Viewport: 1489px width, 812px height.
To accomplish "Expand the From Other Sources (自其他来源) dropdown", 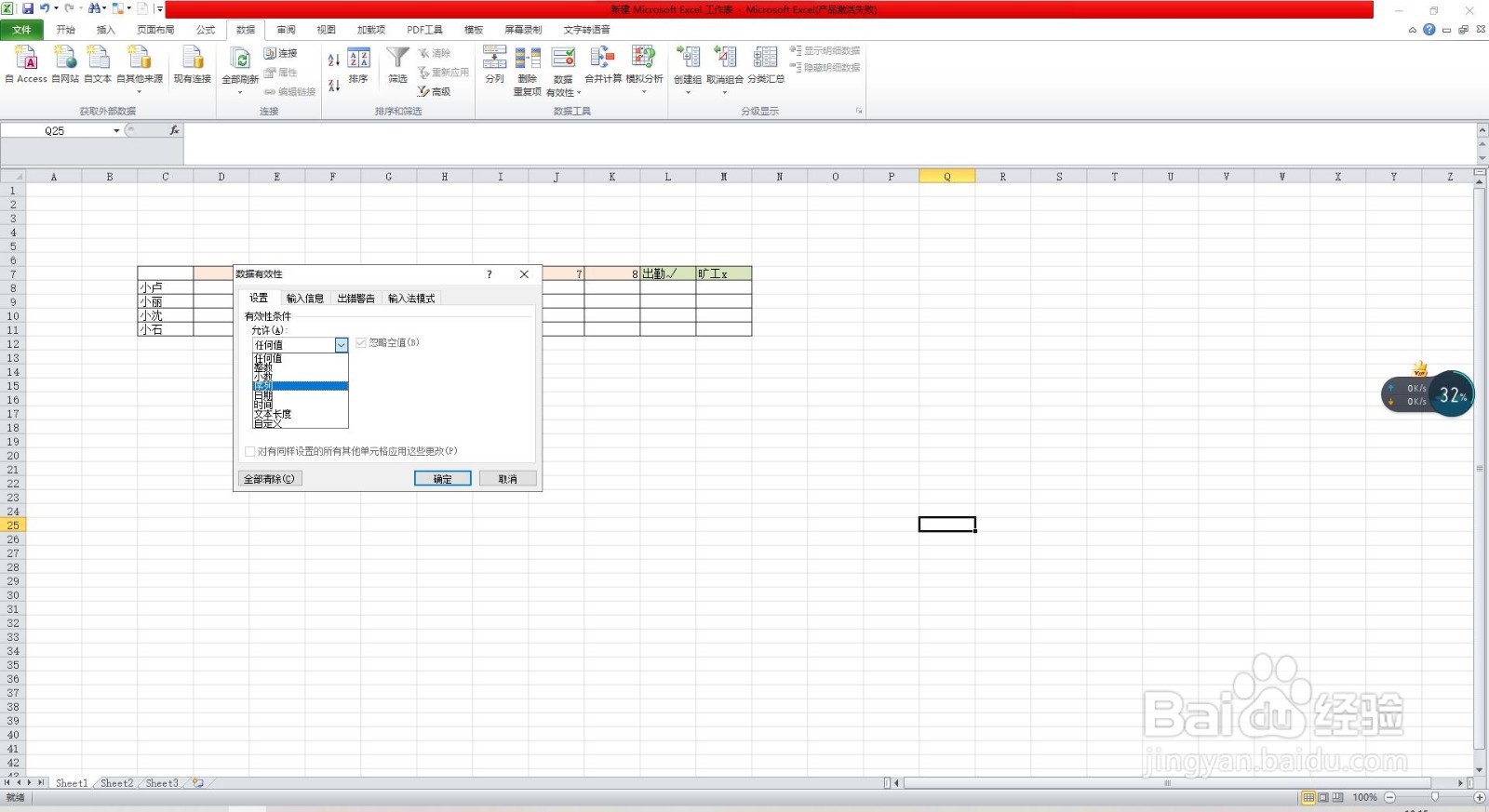I will click(140, 91).
